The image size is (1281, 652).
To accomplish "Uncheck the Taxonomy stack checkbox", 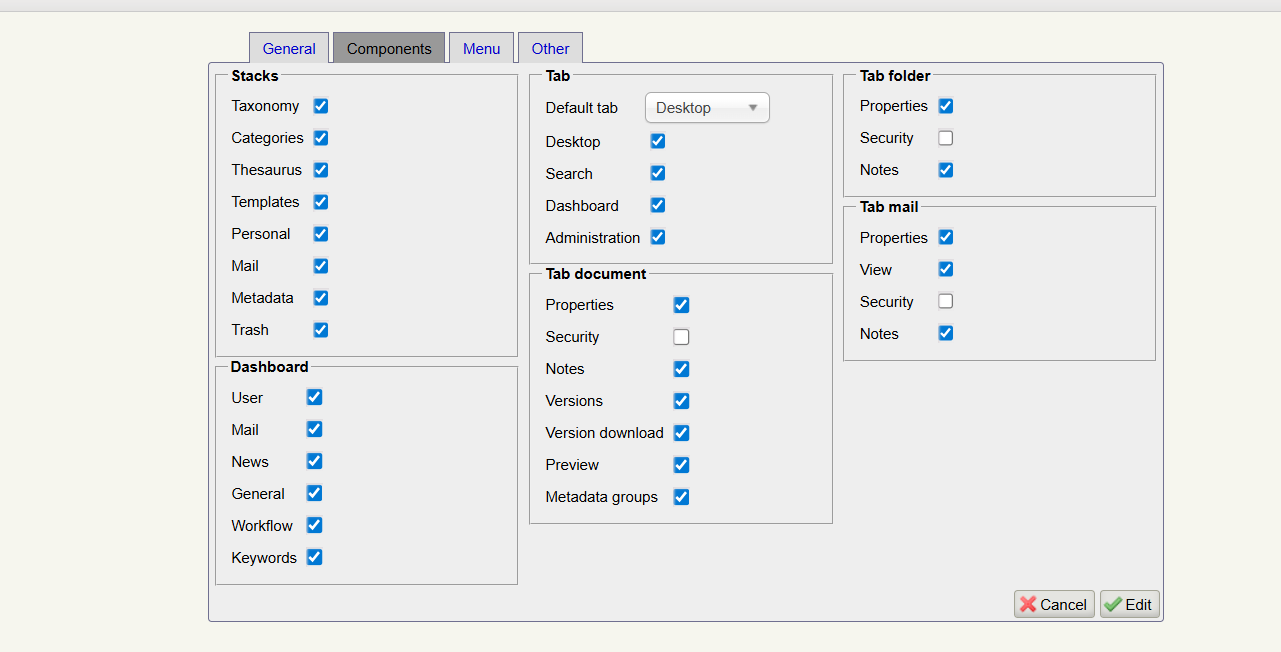I will pyautogui.click(x=321, y=106).
